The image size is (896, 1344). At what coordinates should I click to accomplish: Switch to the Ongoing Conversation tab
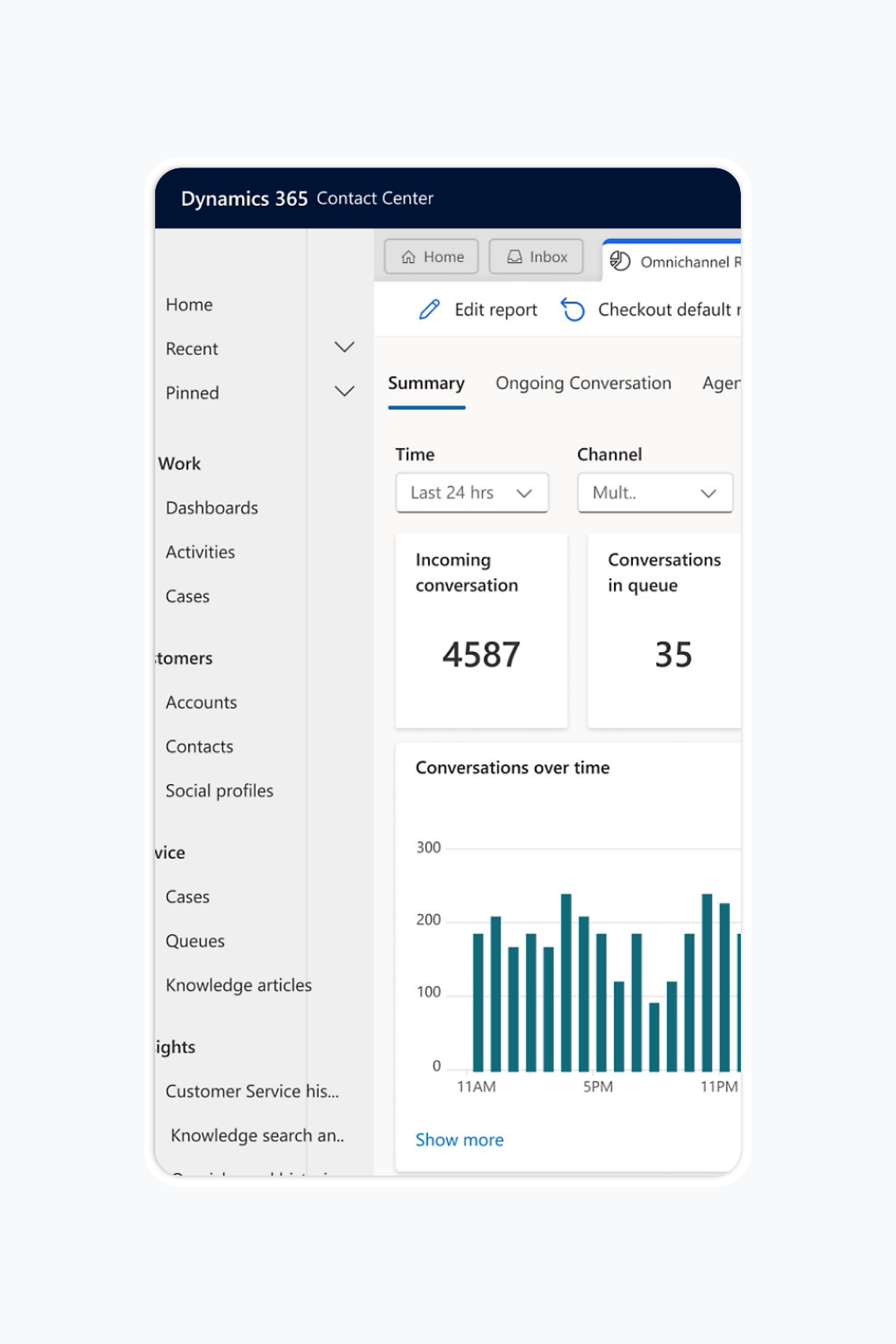pyautogui.click(x=583, y=383)
